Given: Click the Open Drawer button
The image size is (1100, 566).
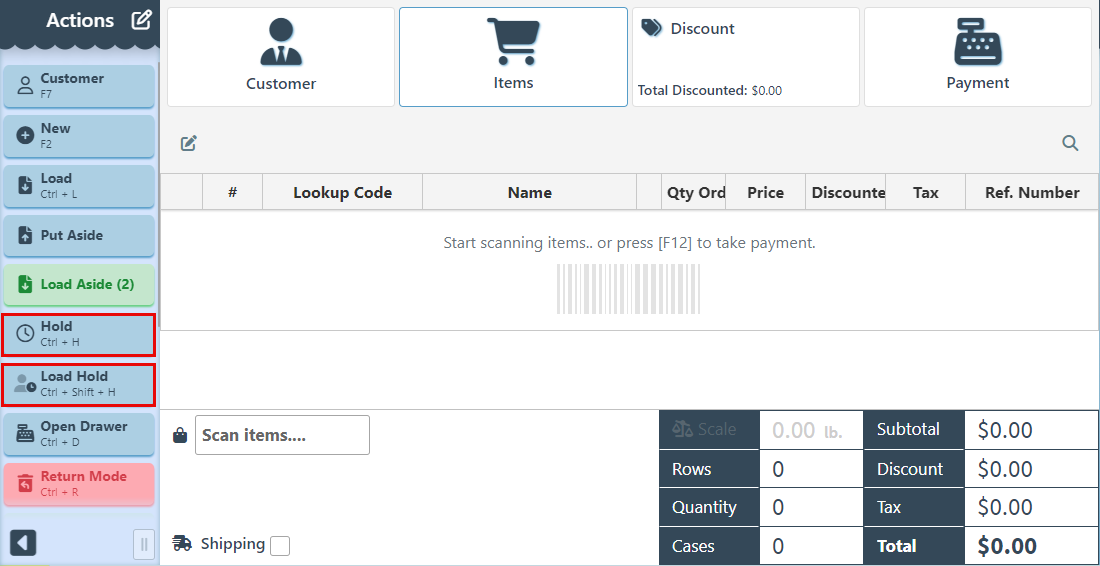Looking at the screenshot, I should [79, 434].
